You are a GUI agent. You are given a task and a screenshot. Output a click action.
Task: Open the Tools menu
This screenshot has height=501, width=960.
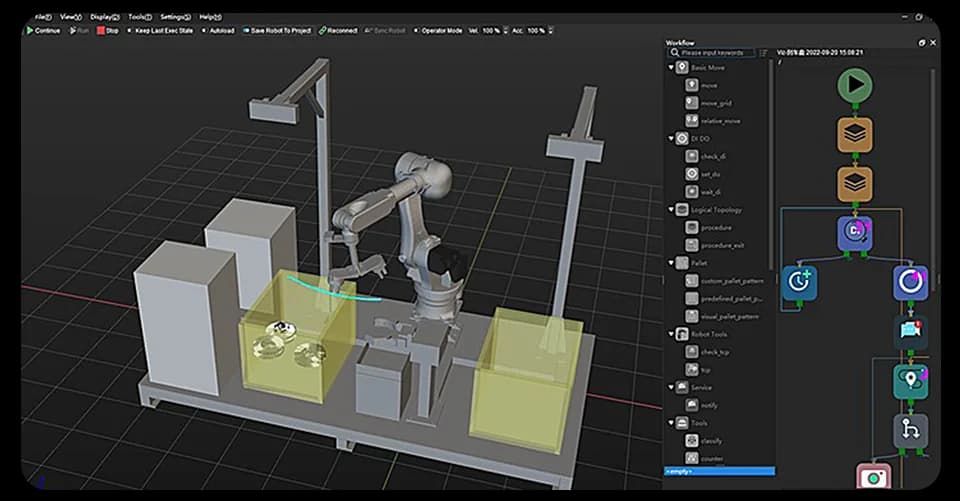tap(140, 17)
